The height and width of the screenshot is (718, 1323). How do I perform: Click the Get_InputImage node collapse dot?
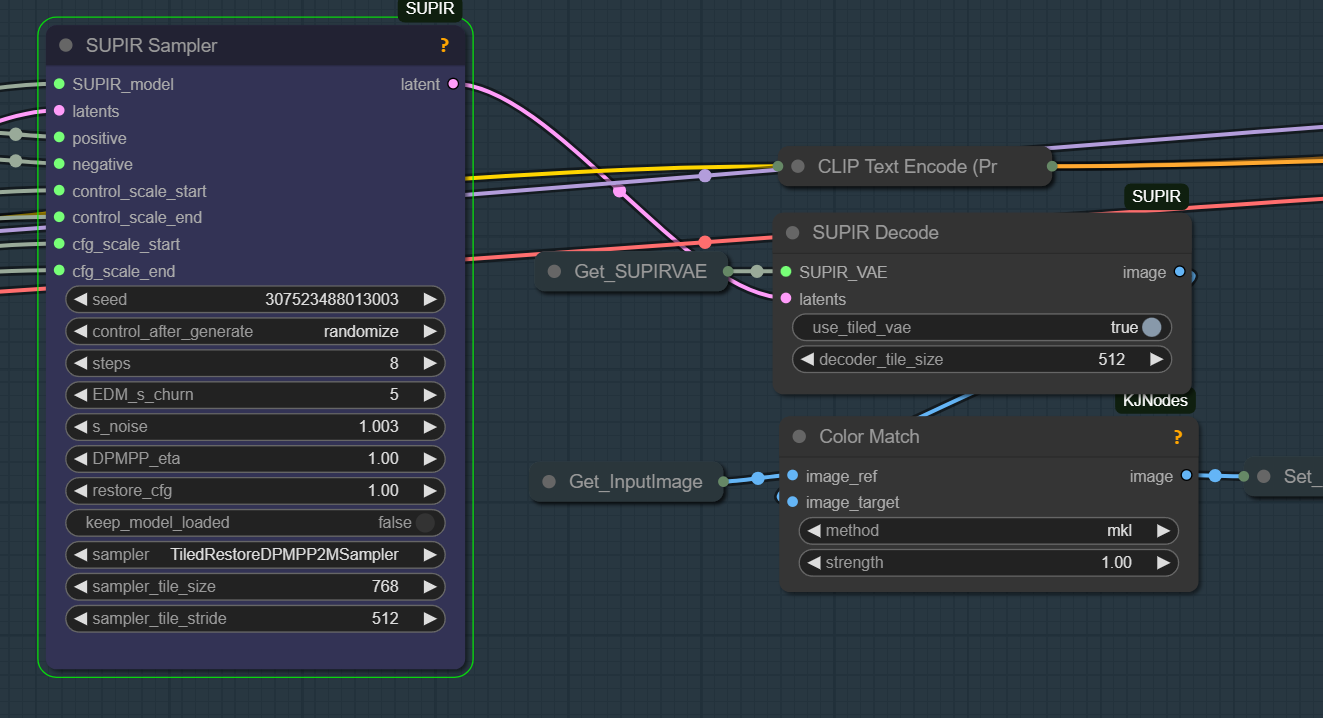coord(549,481)
